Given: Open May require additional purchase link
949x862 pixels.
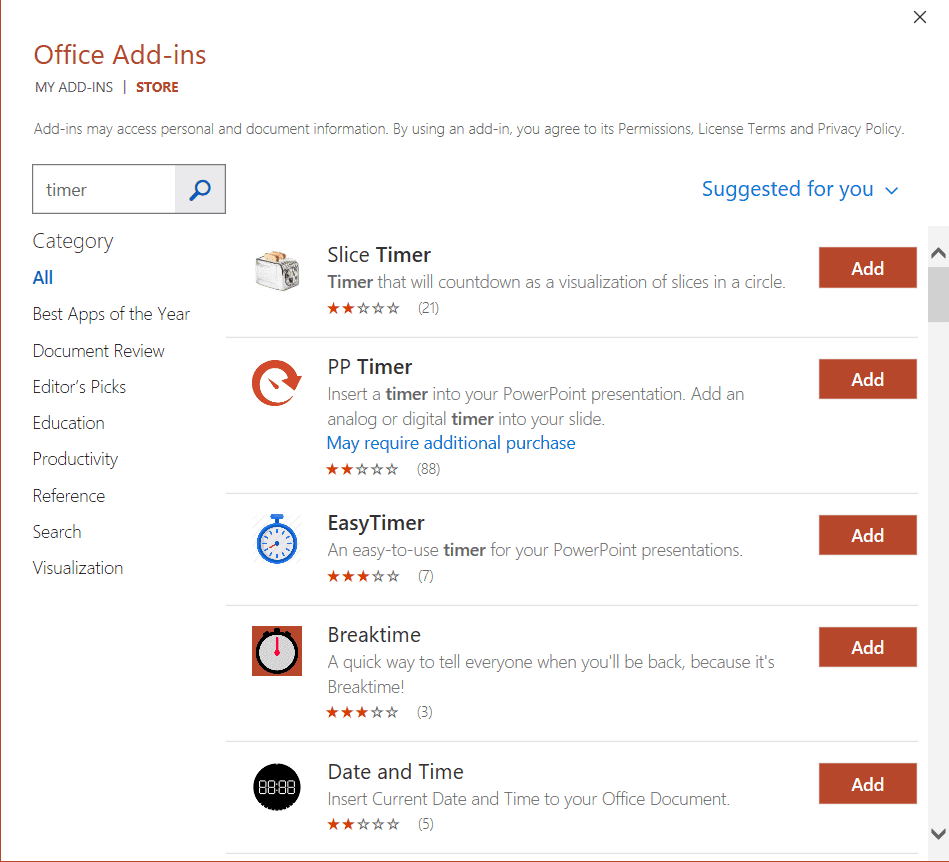Looking at the screenshot, I should [451, 443].
